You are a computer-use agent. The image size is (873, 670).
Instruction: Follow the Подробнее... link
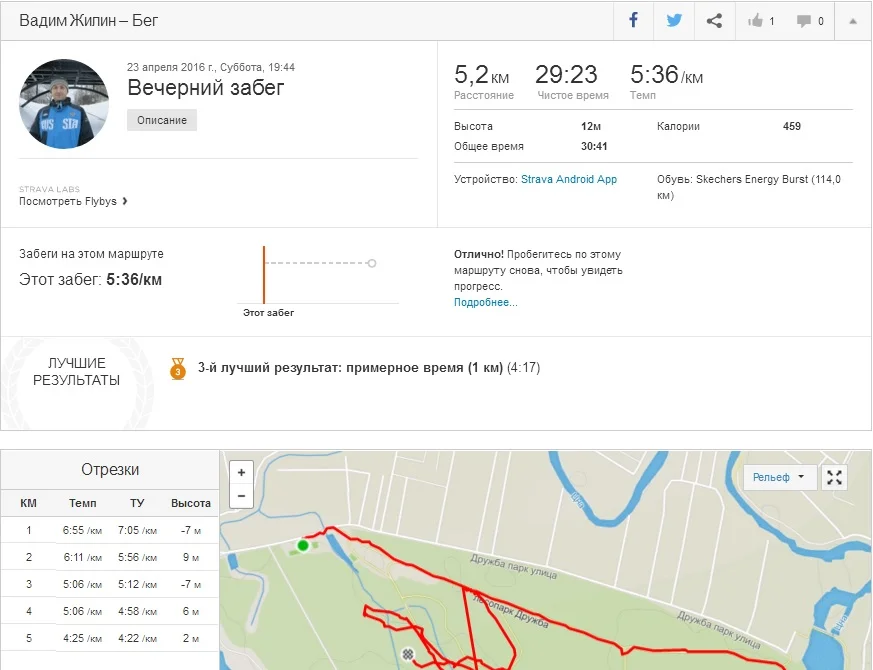(485, 302)
